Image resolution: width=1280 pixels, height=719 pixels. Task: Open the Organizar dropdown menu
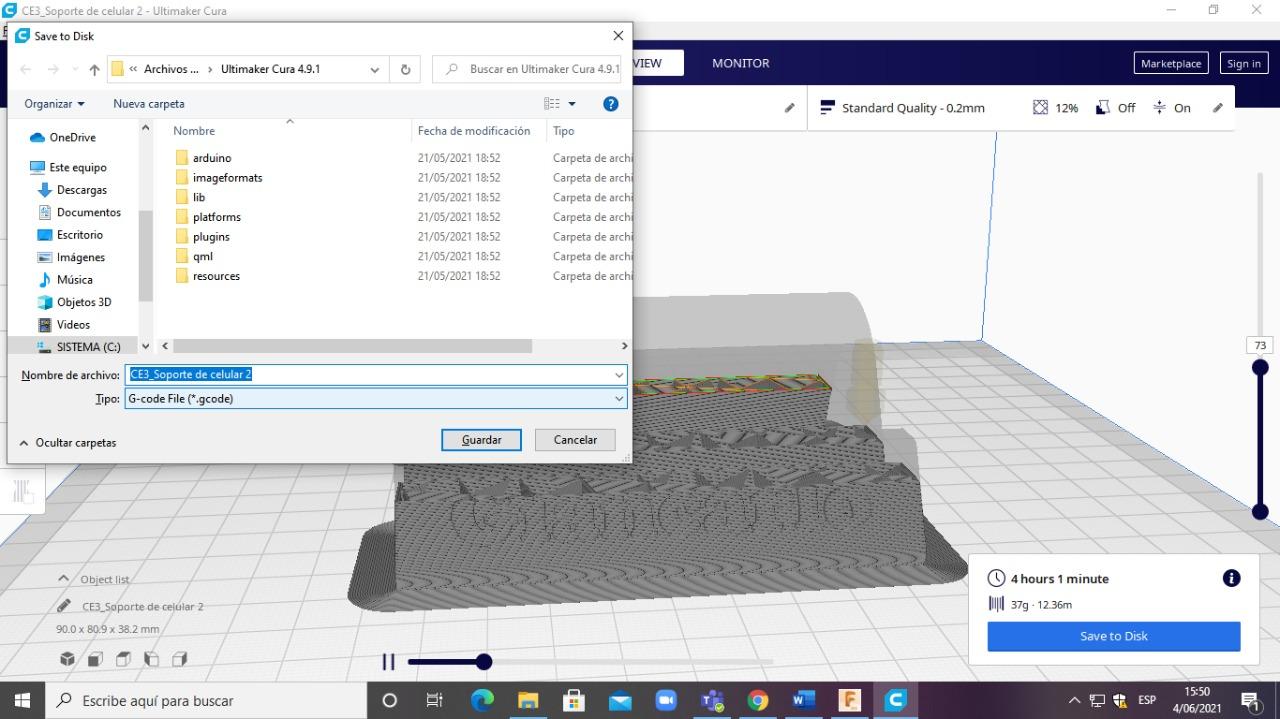[55, 104]
